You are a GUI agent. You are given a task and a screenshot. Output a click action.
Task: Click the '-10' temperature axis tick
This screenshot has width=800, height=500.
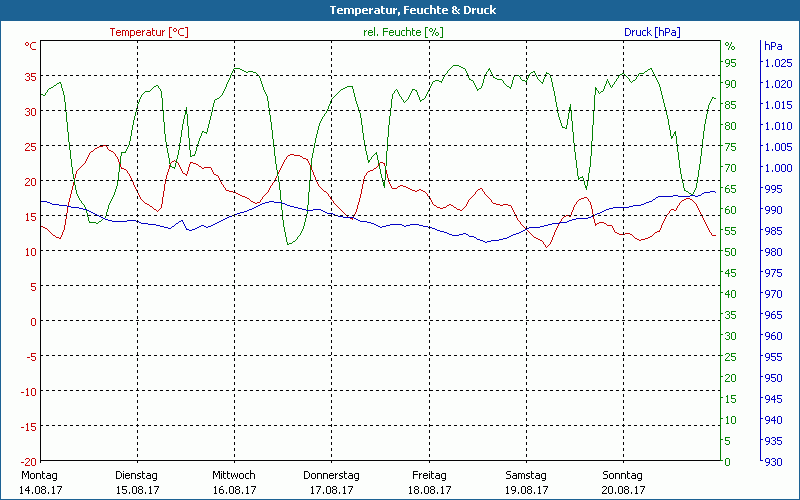click(29, 392)
